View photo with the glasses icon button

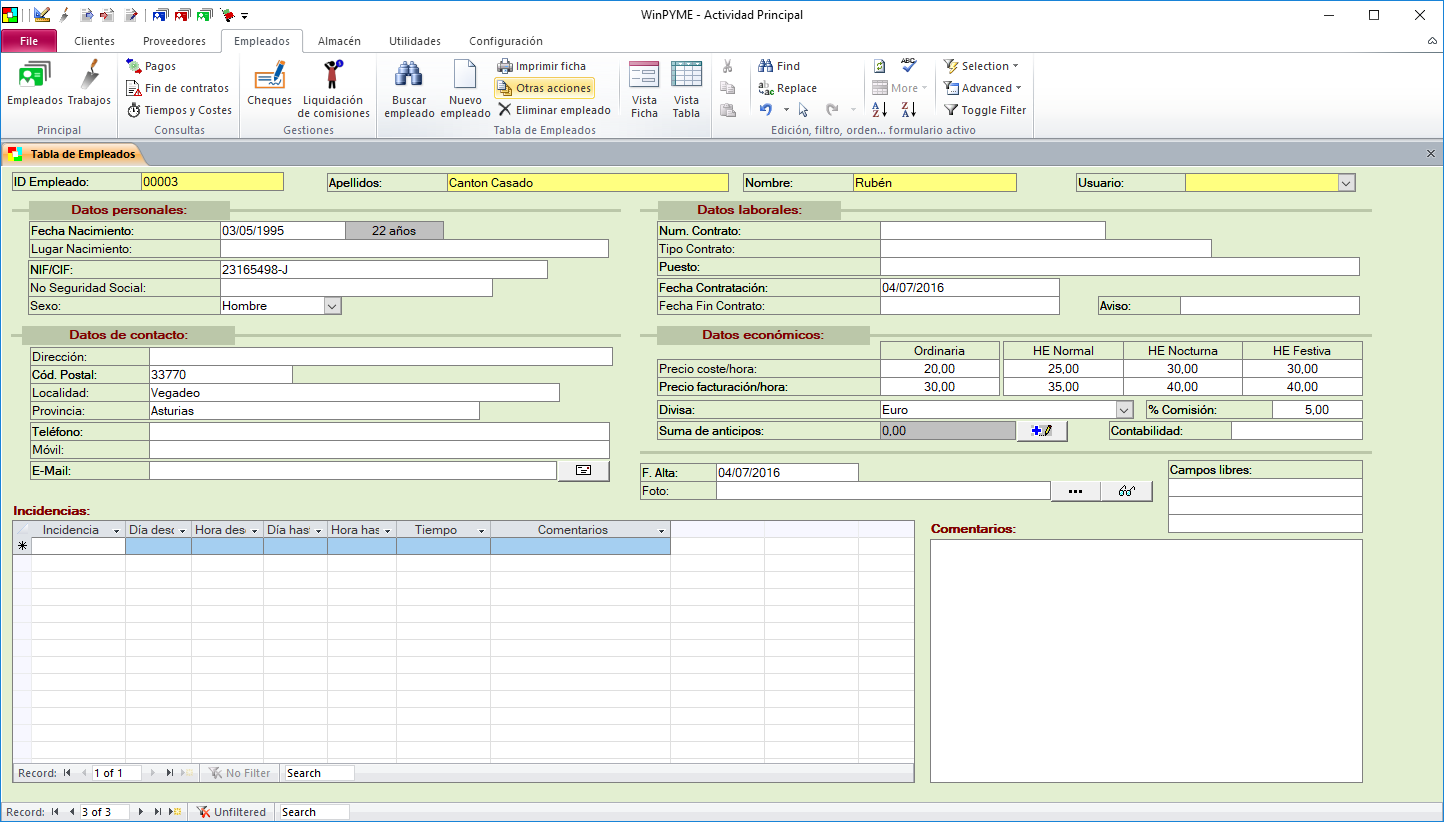pos(1126,491)
